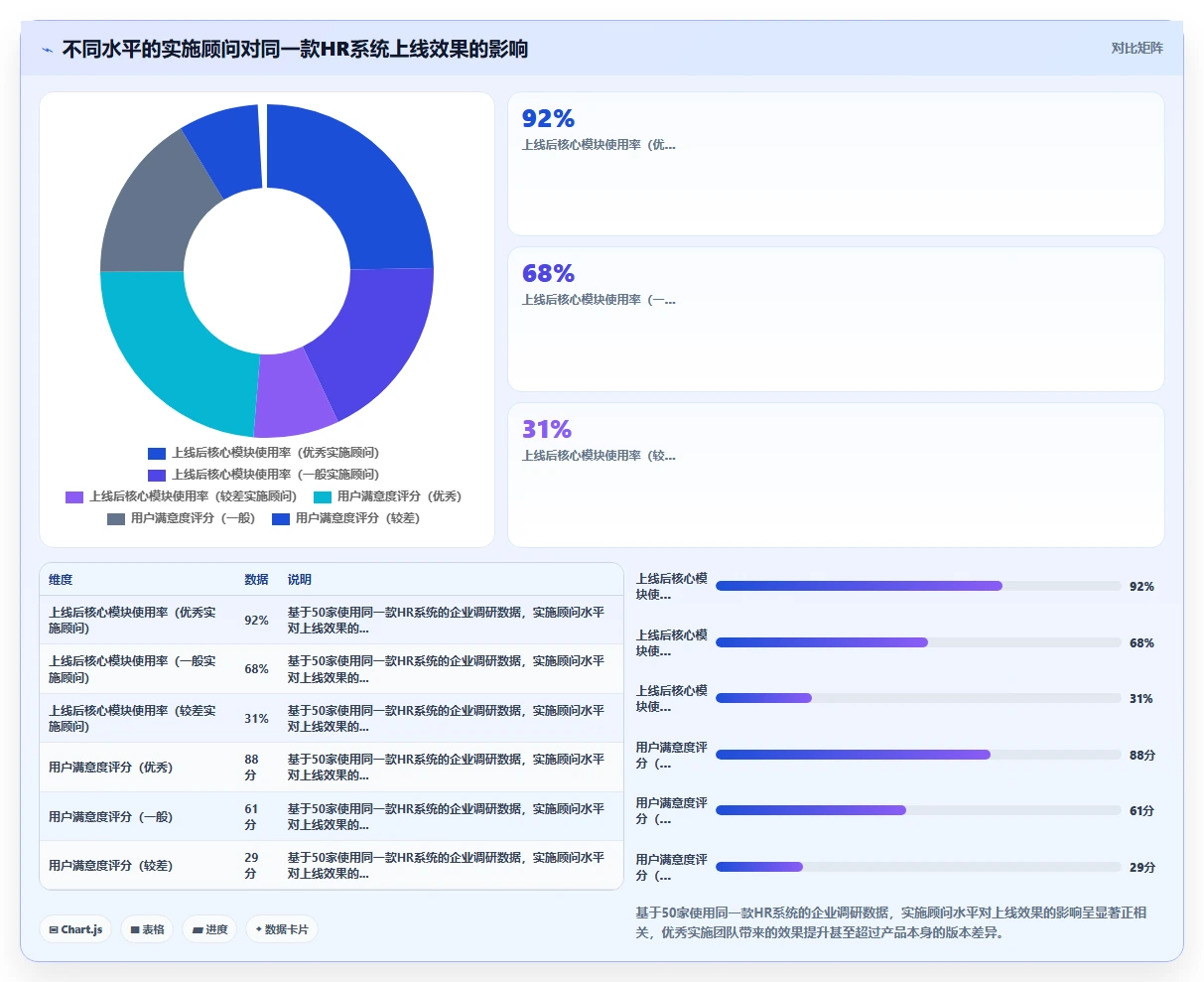The height and width of the screenshot is (982, 1204).
Task: Select table row 用户满意度评分（较差）
Action: coord(332,865)
